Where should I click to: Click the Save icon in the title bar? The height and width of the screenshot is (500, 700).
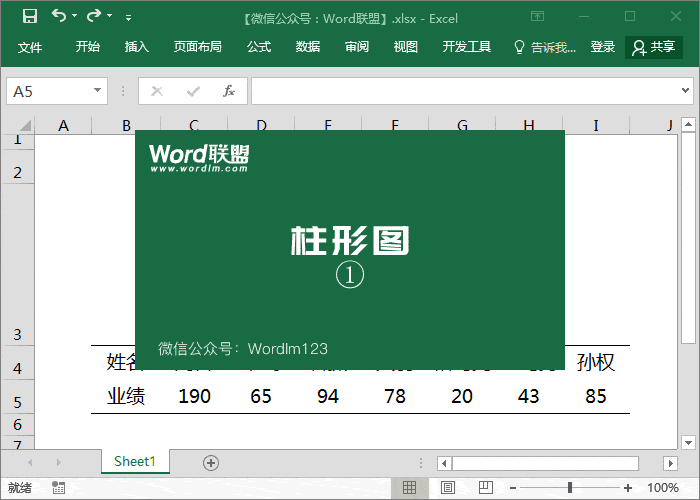click(x=30, y=16)
